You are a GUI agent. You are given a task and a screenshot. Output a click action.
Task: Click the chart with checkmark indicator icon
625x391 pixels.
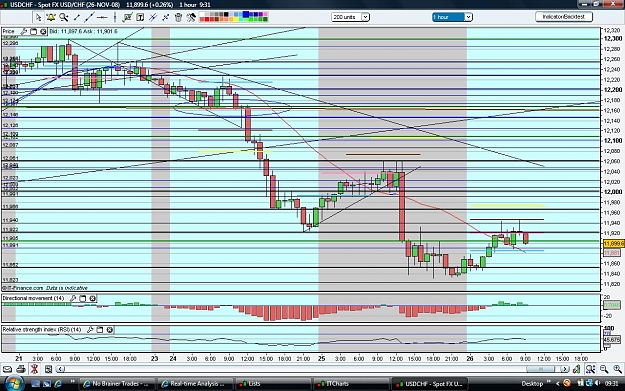pyautogui.click(x=127, y=17)
